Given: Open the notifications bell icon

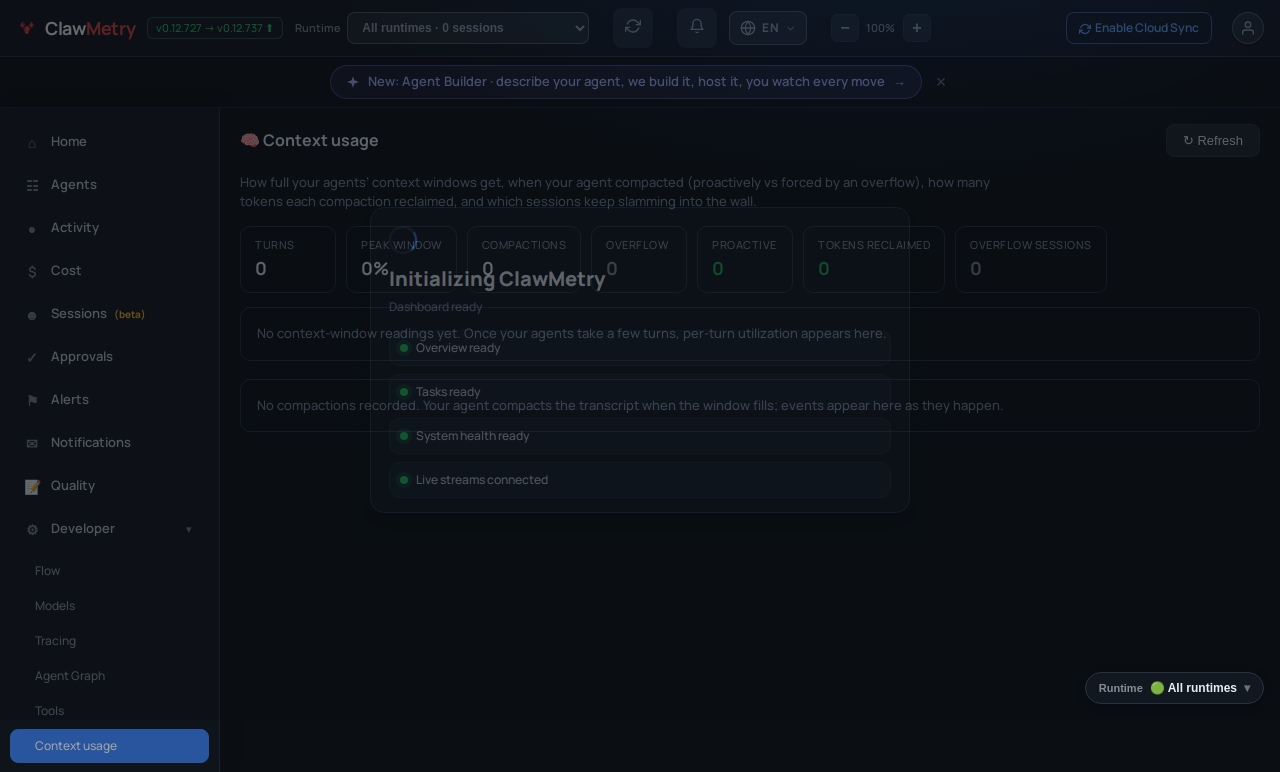Looking at the screenshot, I should pos(697,27).
